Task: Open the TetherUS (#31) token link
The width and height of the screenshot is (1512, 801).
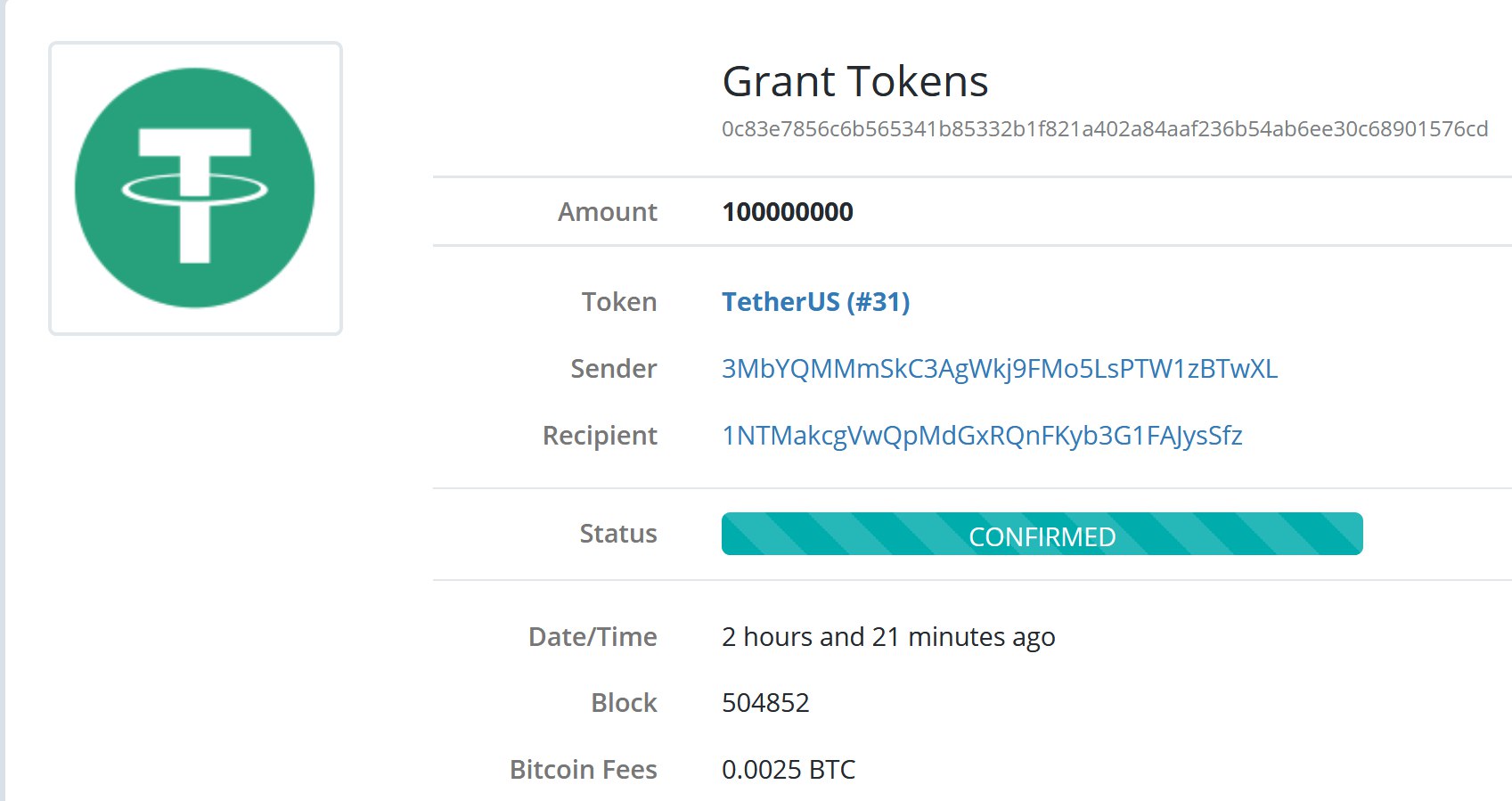Action: coord(815,302)
